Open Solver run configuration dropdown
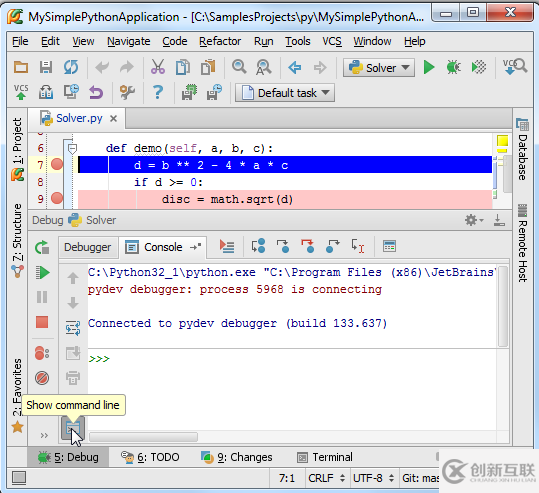This screenshot has width=539, height=493. pos(379,67)
